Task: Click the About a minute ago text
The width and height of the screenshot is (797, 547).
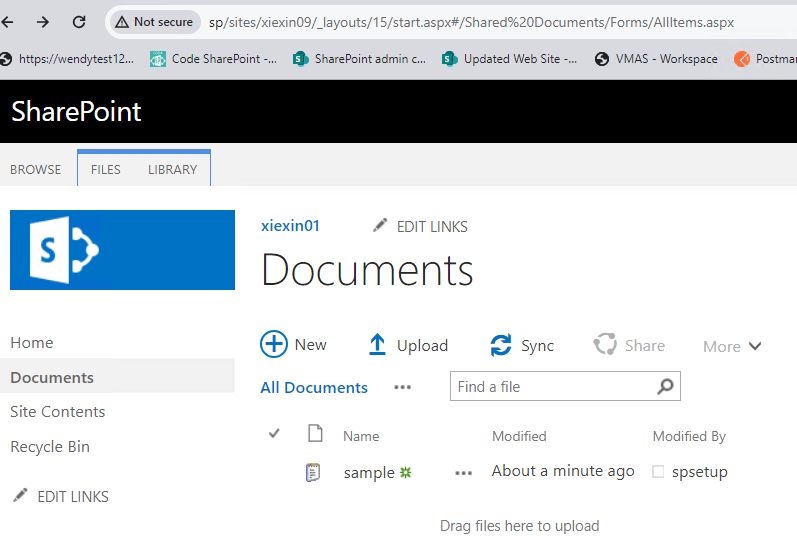Action: pyautogui.click(x=563, y=471)
